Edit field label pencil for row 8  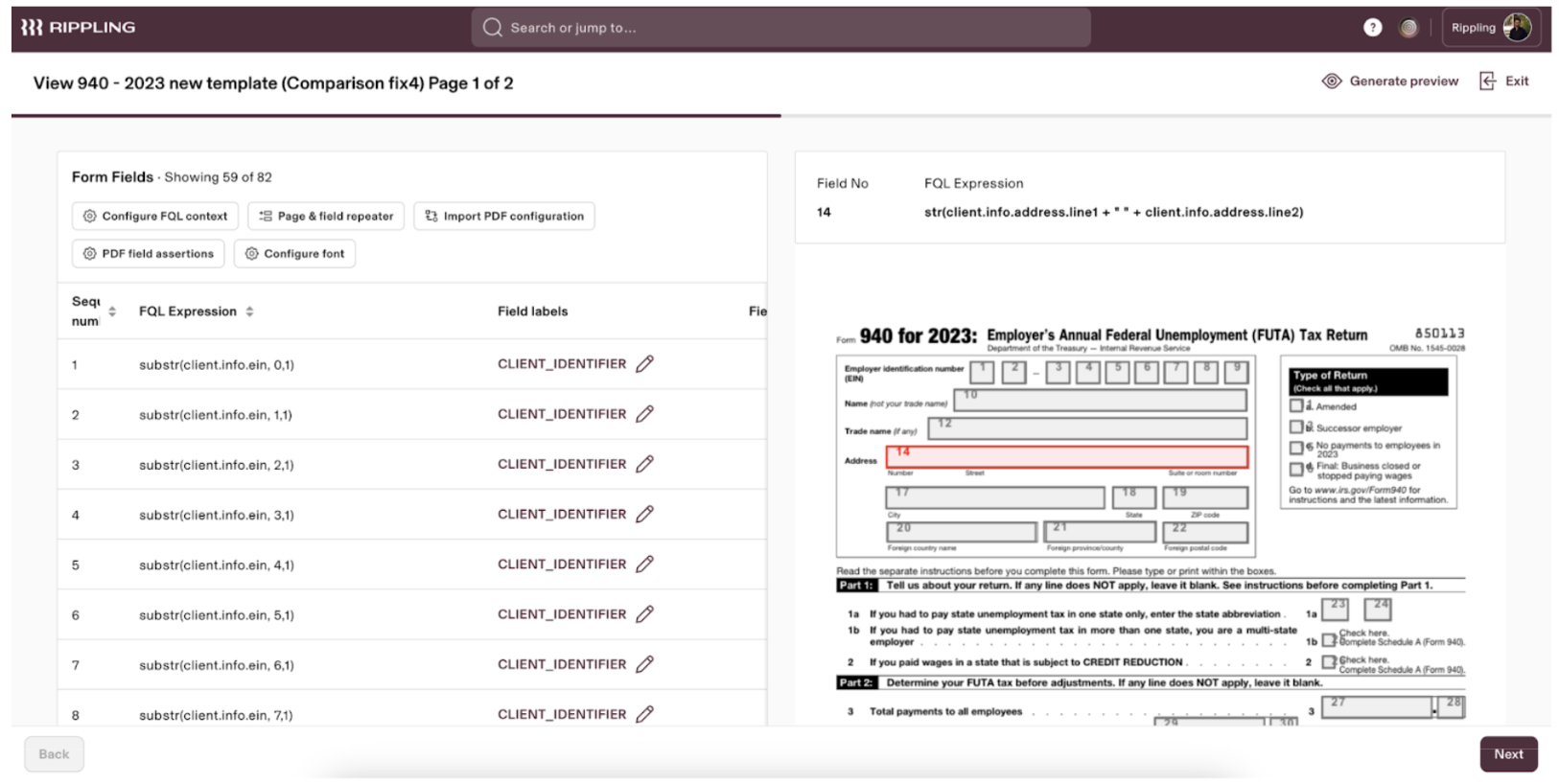pyautogui.click(x=645, y=714)
